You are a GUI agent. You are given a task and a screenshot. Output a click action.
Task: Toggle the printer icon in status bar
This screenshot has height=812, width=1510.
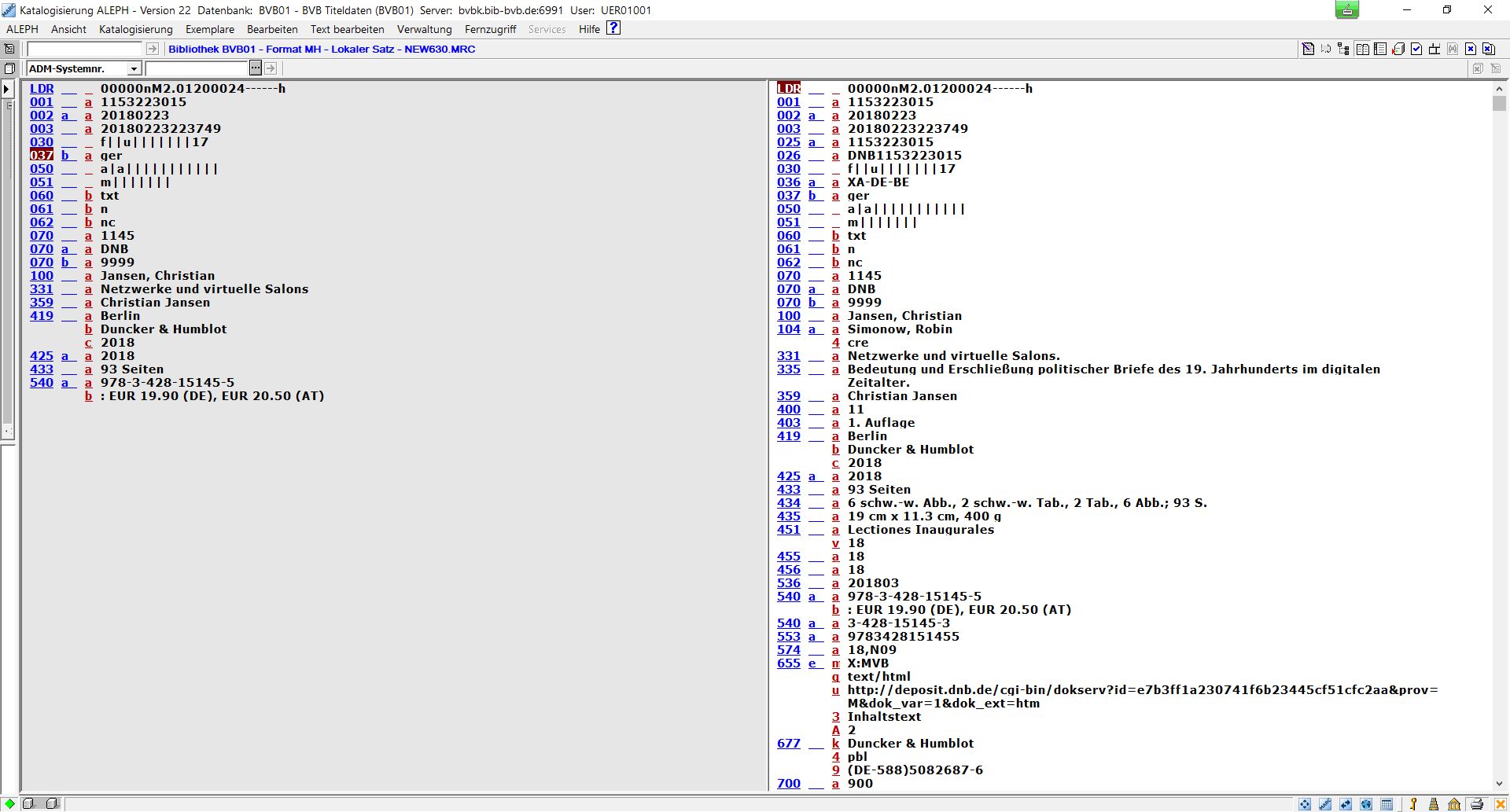pyautogui.click(x=1477, y=804)
